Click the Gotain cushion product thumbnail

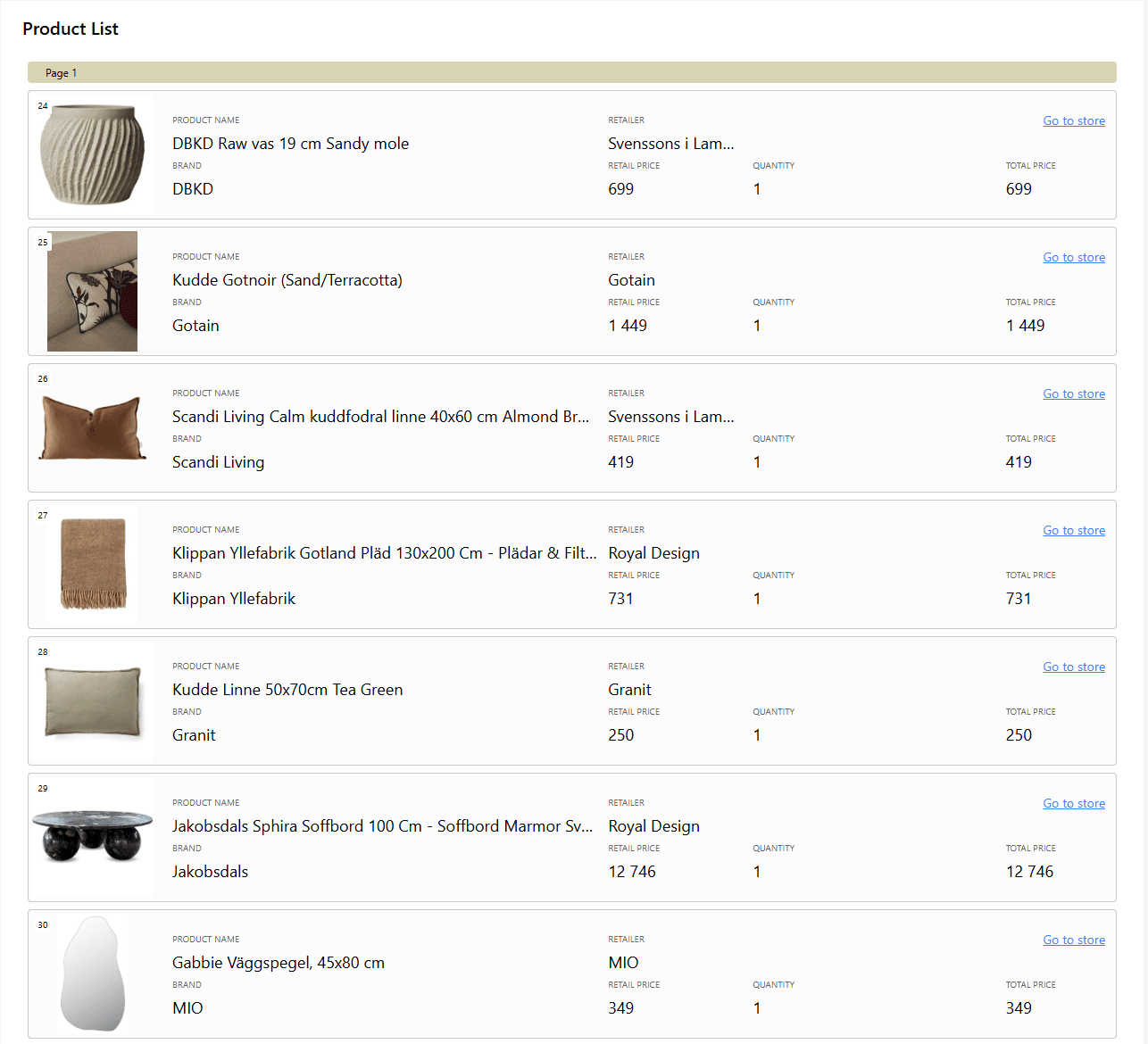tap(92, 292)
